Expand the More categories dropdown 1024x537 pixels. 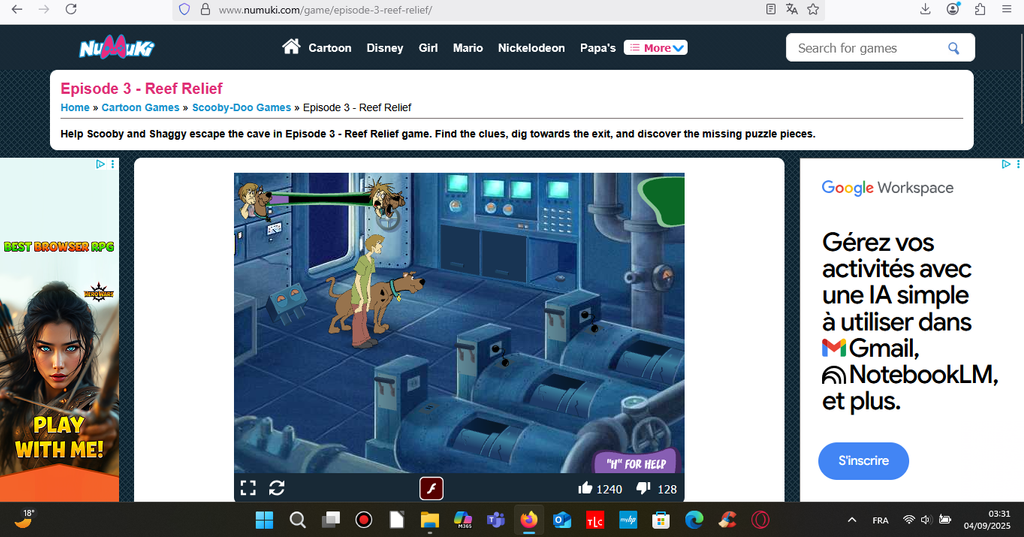(x=656, y=48)
